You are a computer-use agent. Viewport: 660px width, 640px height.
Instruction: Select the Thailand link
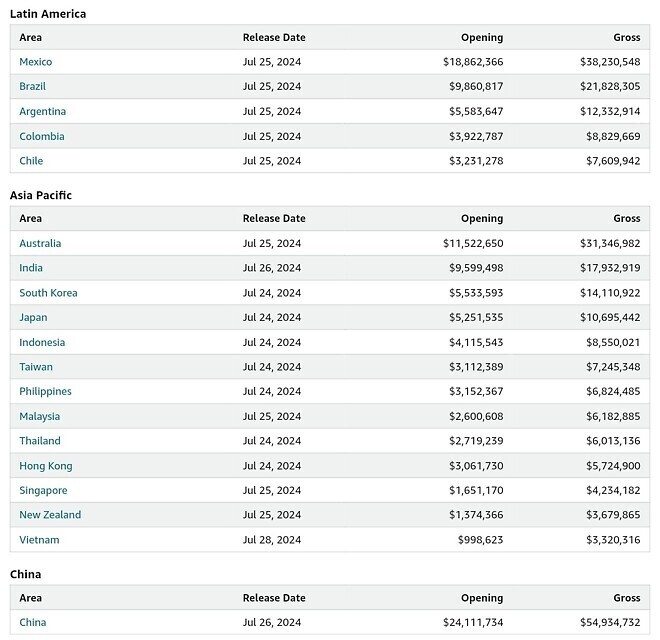tap(40, 441)
